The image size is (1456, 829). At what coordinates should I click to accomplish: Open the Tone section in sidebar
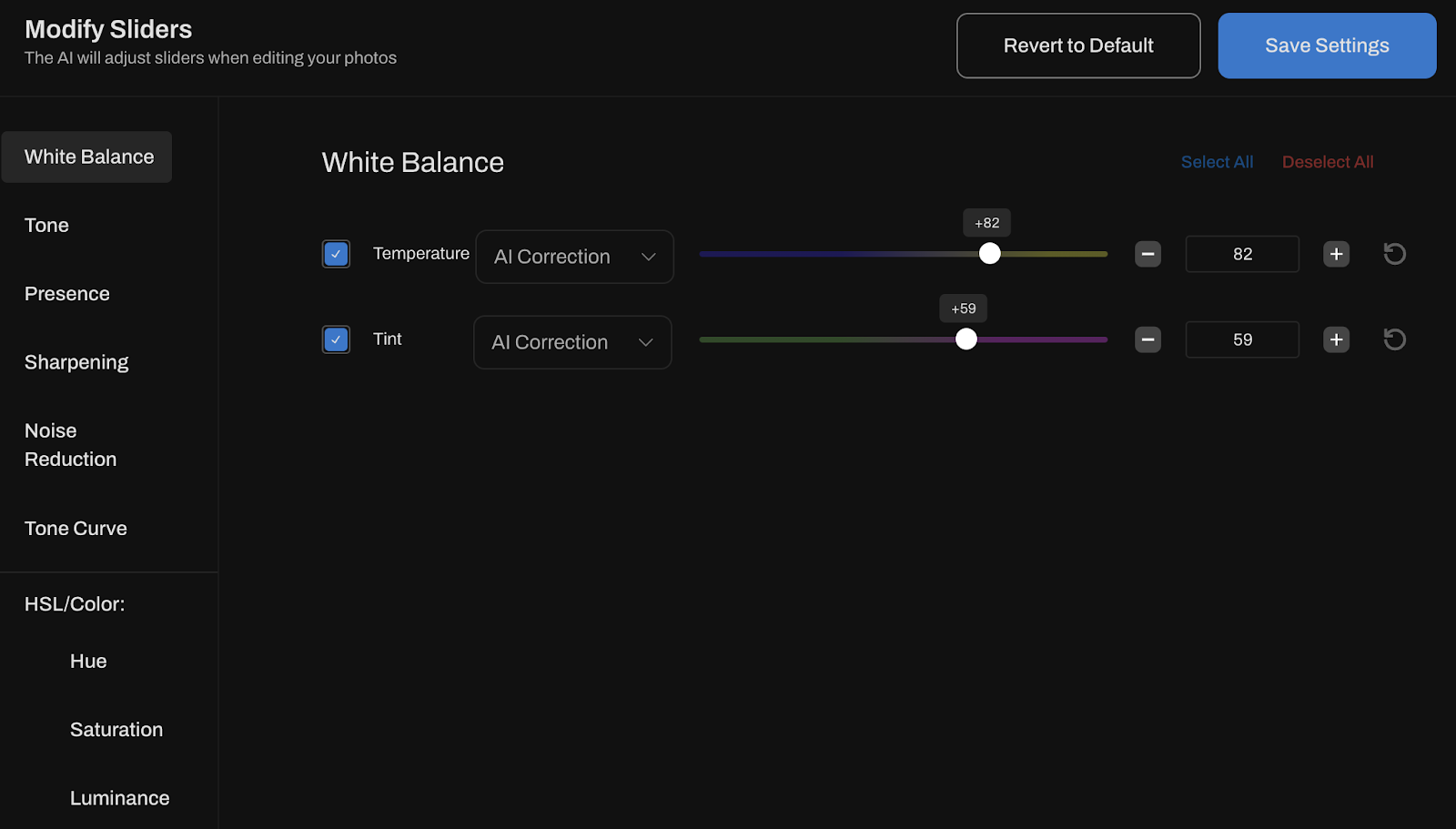tap(46, 226)
